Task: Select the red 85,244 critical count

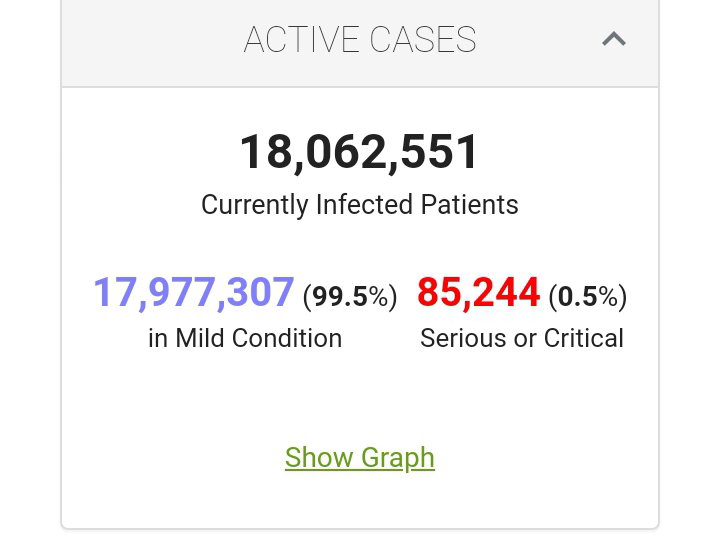Action: point(478,292)
